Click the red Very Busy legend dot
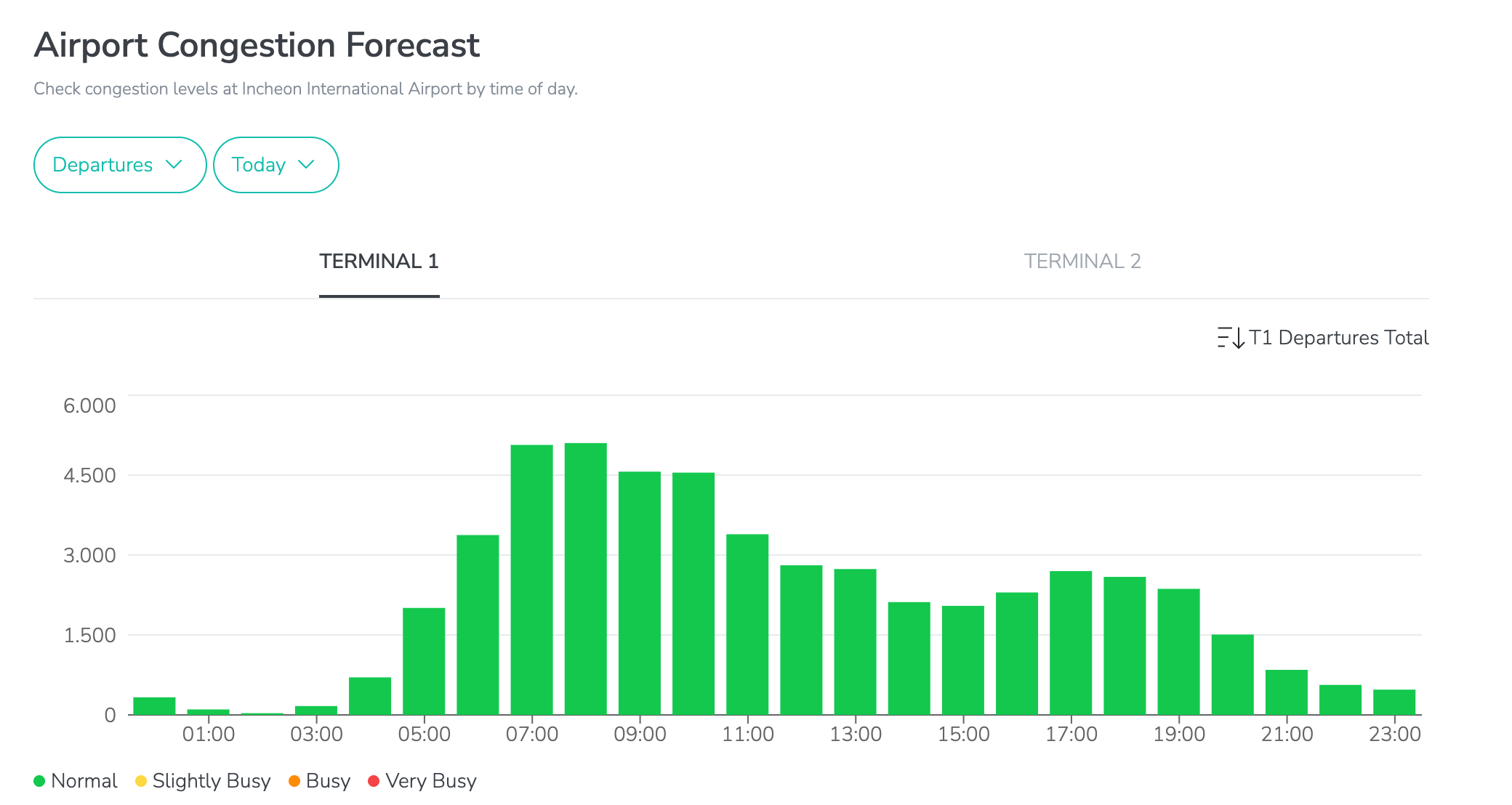Screen dimensions: 1512x805 point(374,781)
